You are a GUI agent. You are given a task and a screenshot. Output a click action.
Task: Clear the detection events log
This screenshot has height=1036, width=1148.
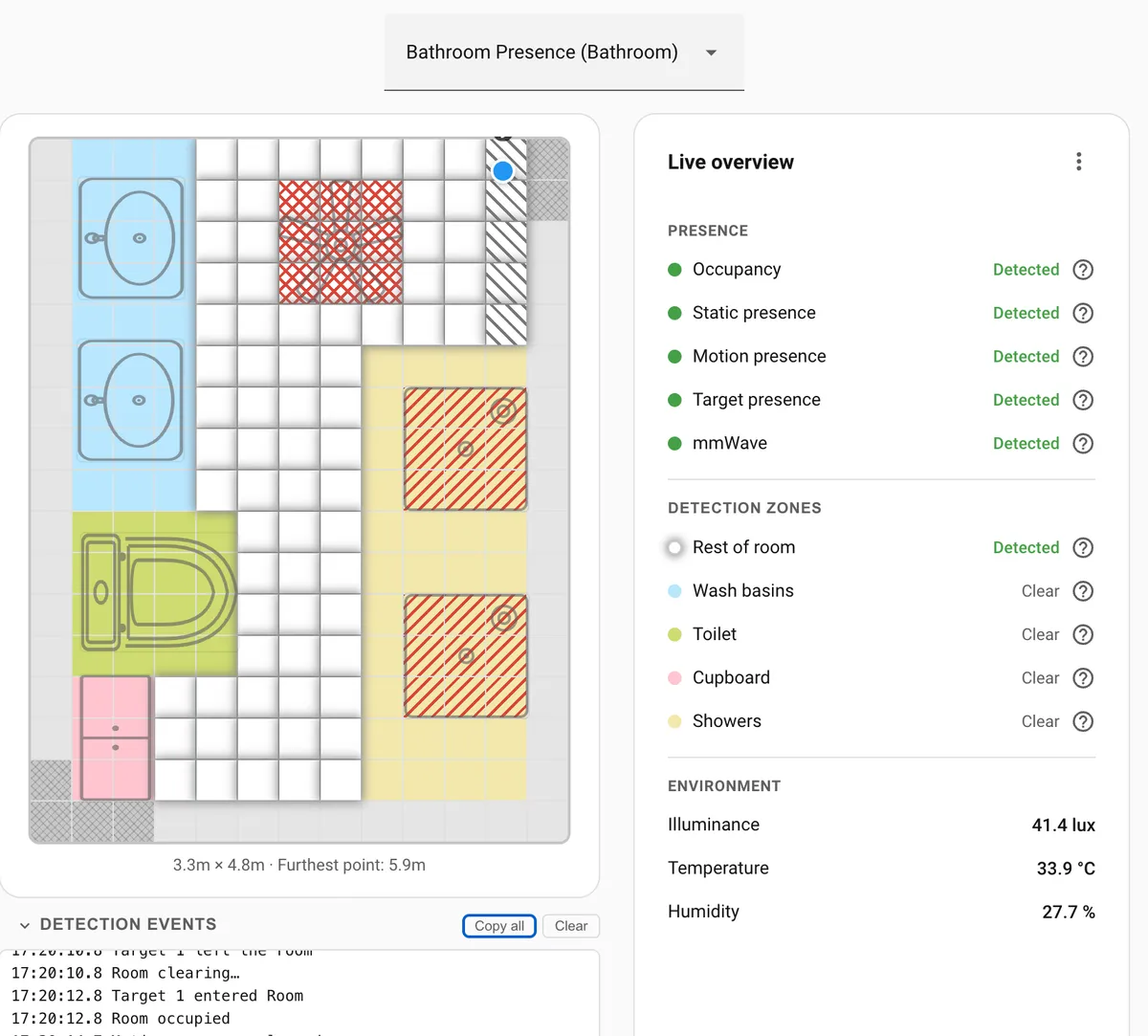pos(571,926)
